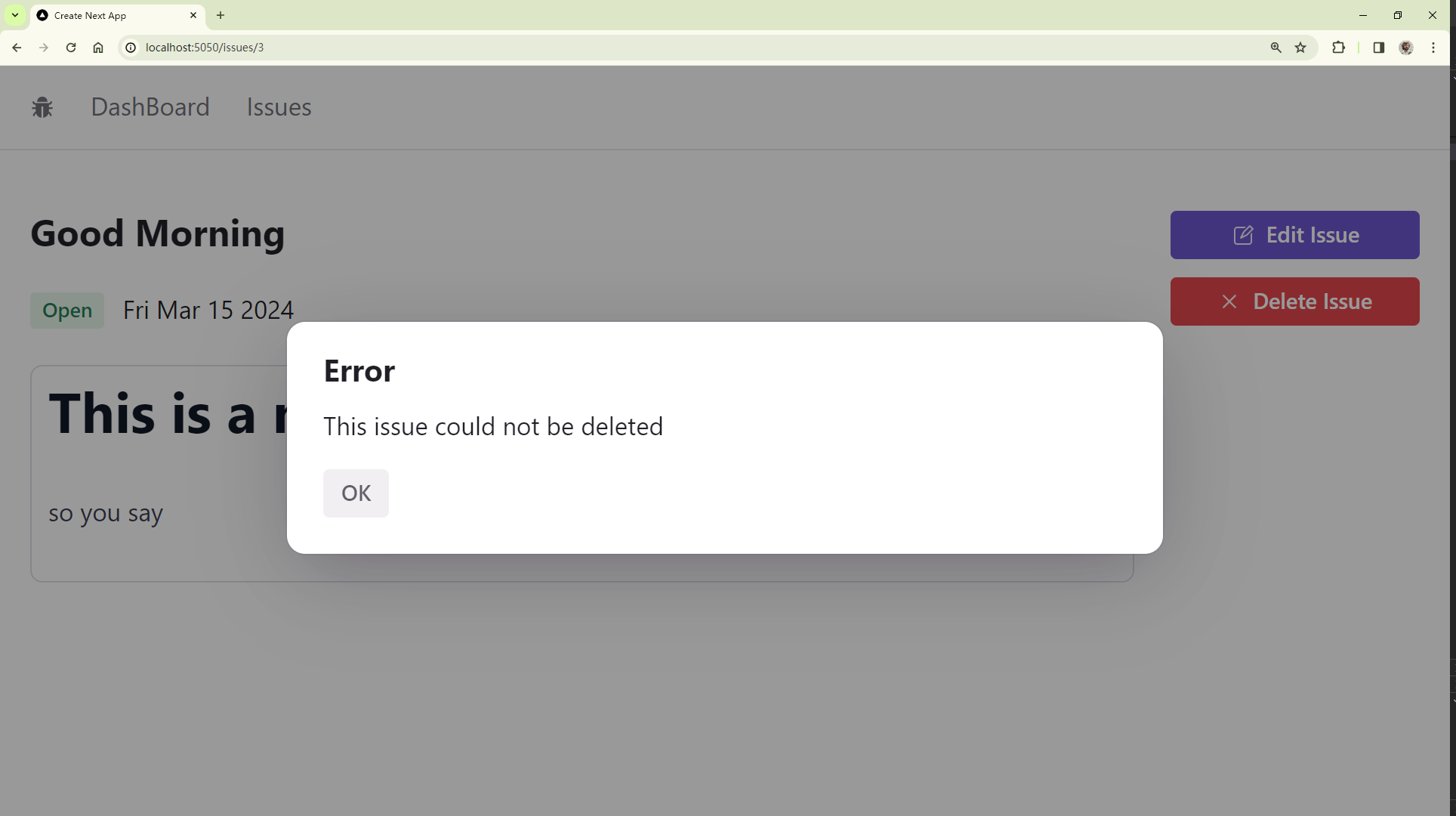Click the Open status badge
Viewport: 1456px width, 816px height.
66,309
